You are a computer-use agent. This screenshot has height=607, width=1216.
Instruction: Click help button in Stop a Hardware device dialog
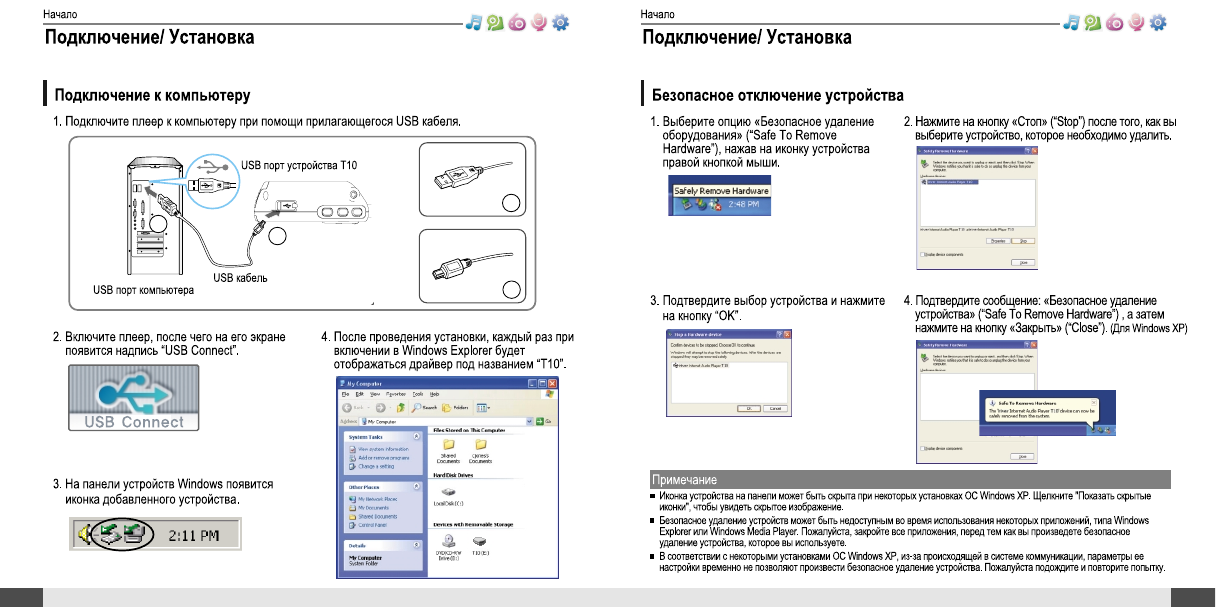click(779, 335)
